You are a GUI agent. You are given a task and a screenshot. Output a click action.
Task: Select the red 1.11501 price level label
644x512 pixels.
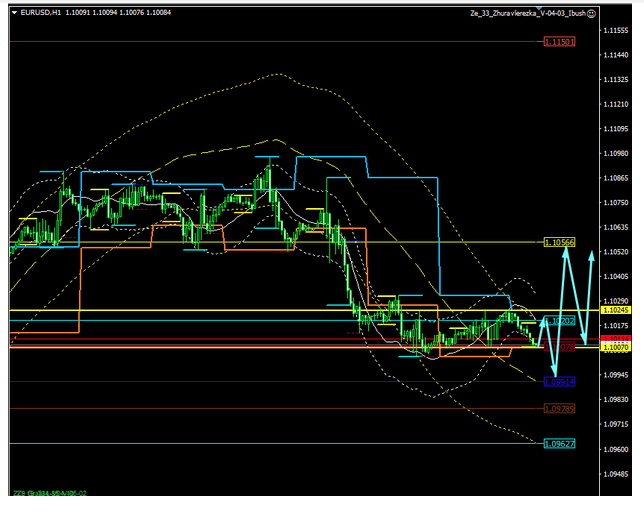[x=559, y=42]
